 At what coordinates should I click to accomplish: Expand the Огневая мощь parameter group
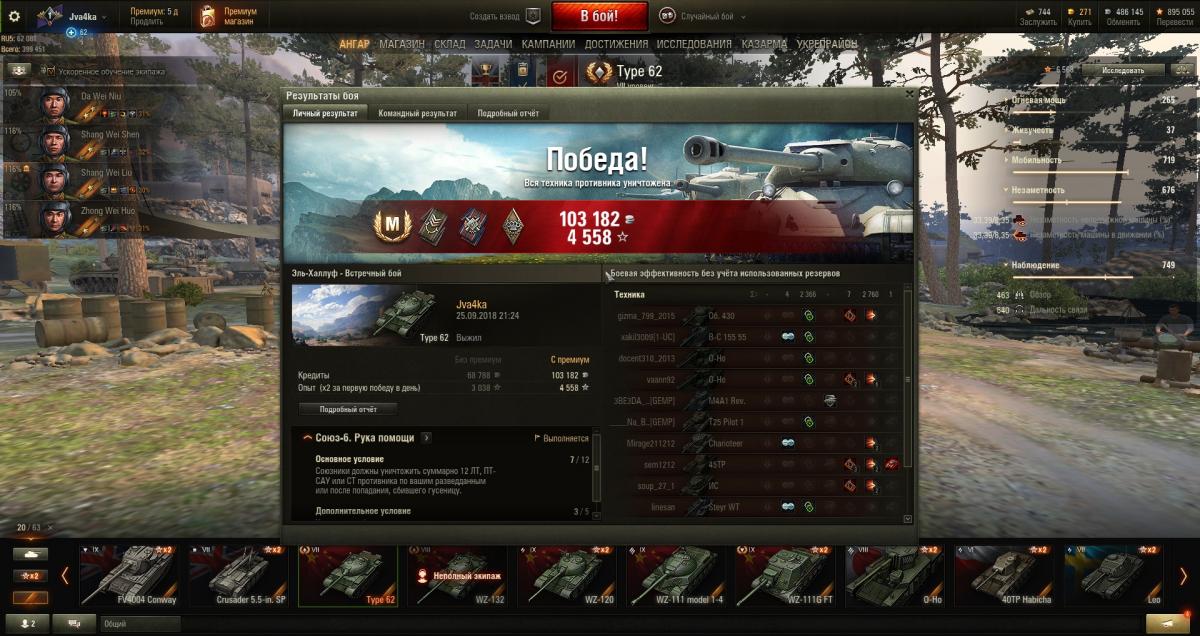[1039, 100]
